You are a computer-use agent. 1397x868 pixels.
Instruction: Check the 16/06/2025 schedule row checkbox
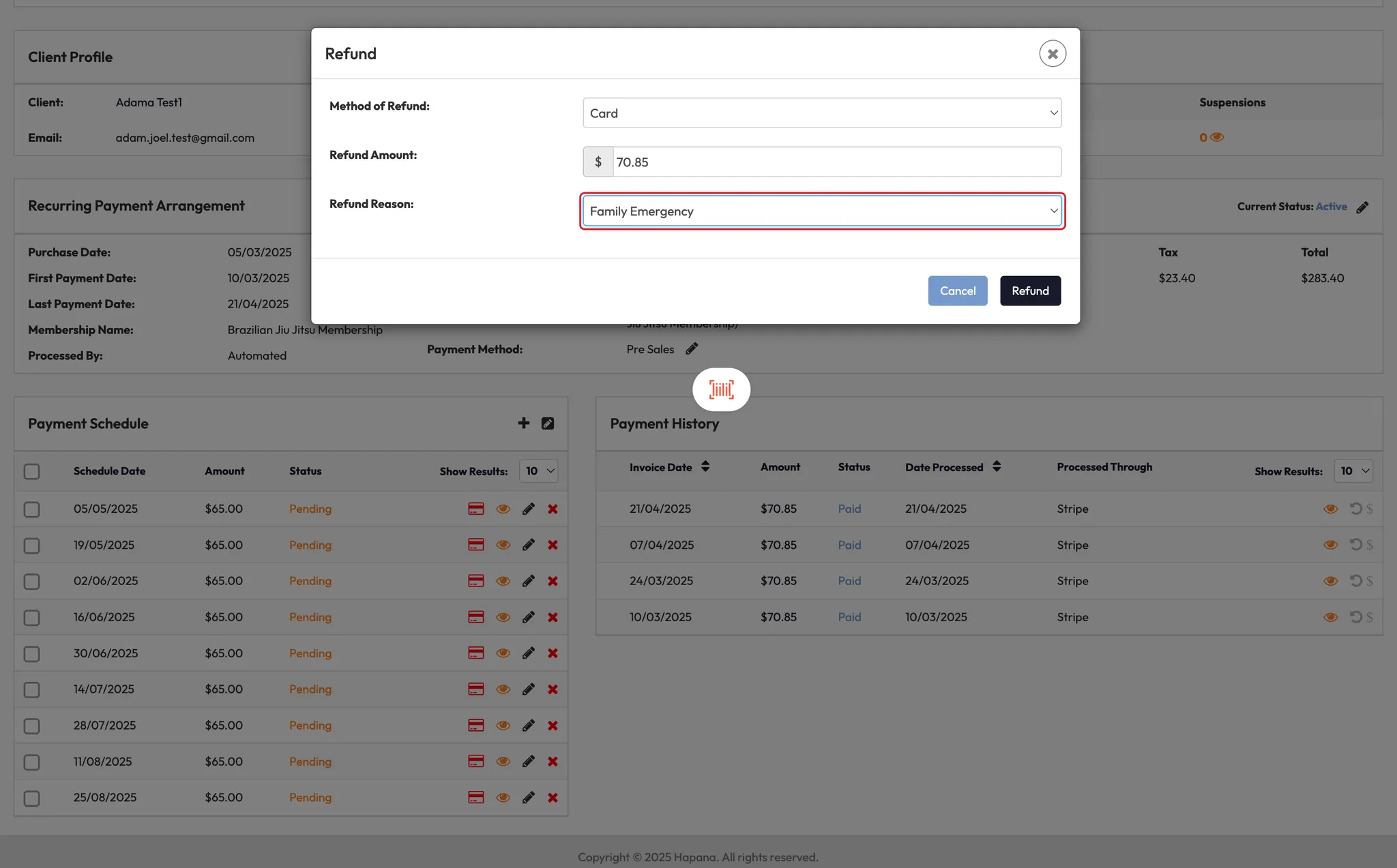pos(31,618)
